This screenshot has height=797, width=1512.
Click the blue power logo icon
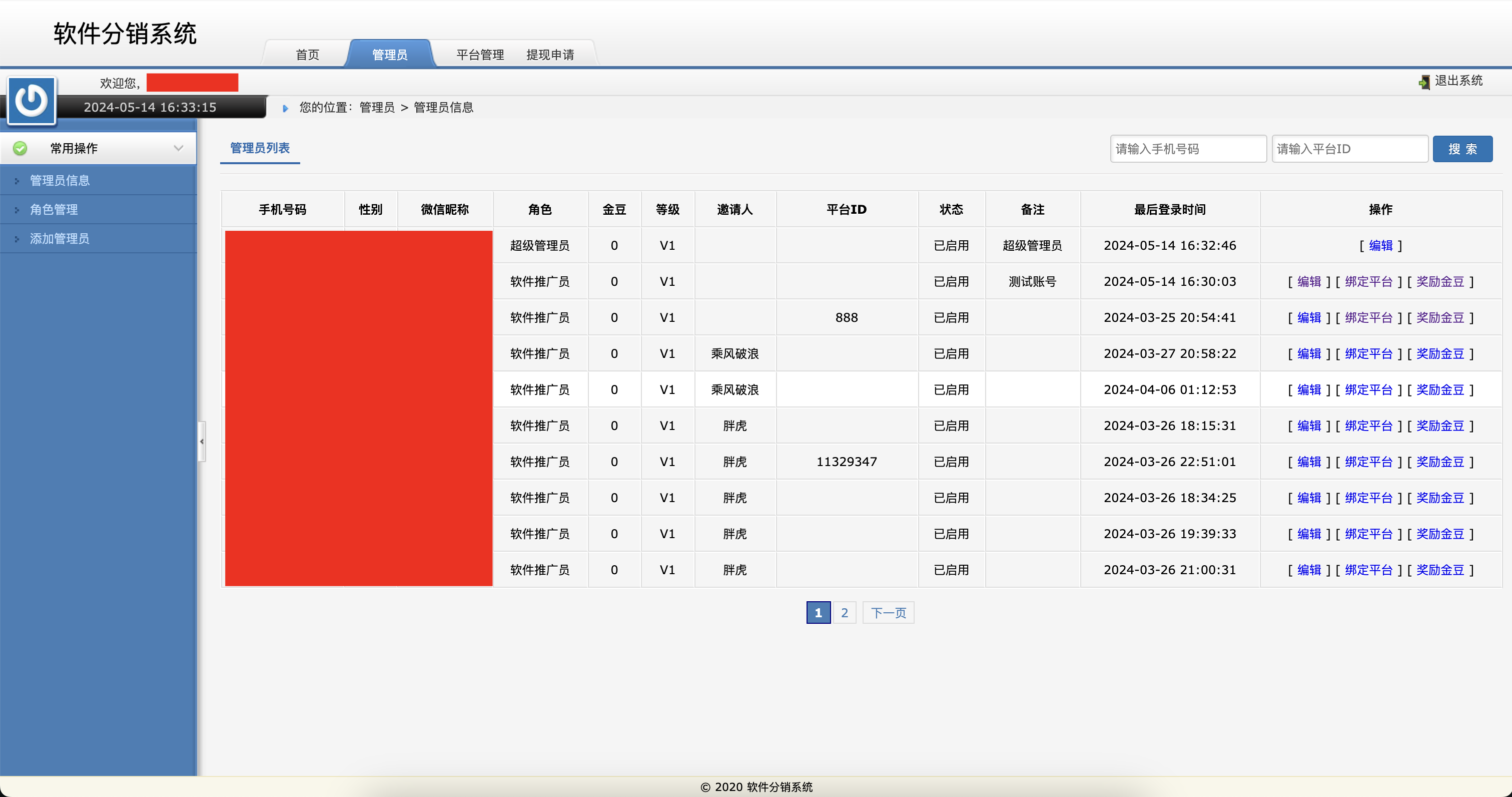(31, 101)
